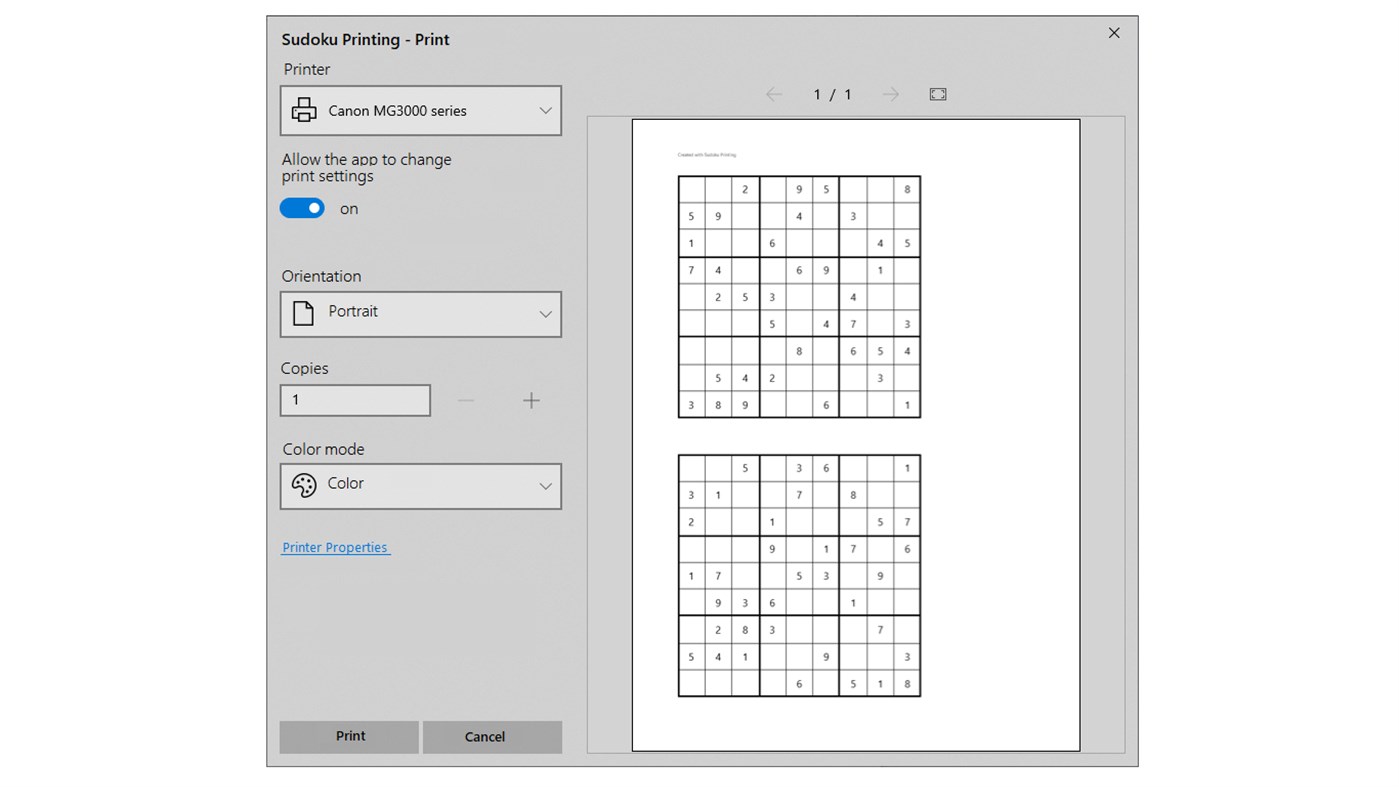This screenshot has width=1399, height=787.
Task: Click the color palette icon in Color mode
Action: [x=303, y=485]
